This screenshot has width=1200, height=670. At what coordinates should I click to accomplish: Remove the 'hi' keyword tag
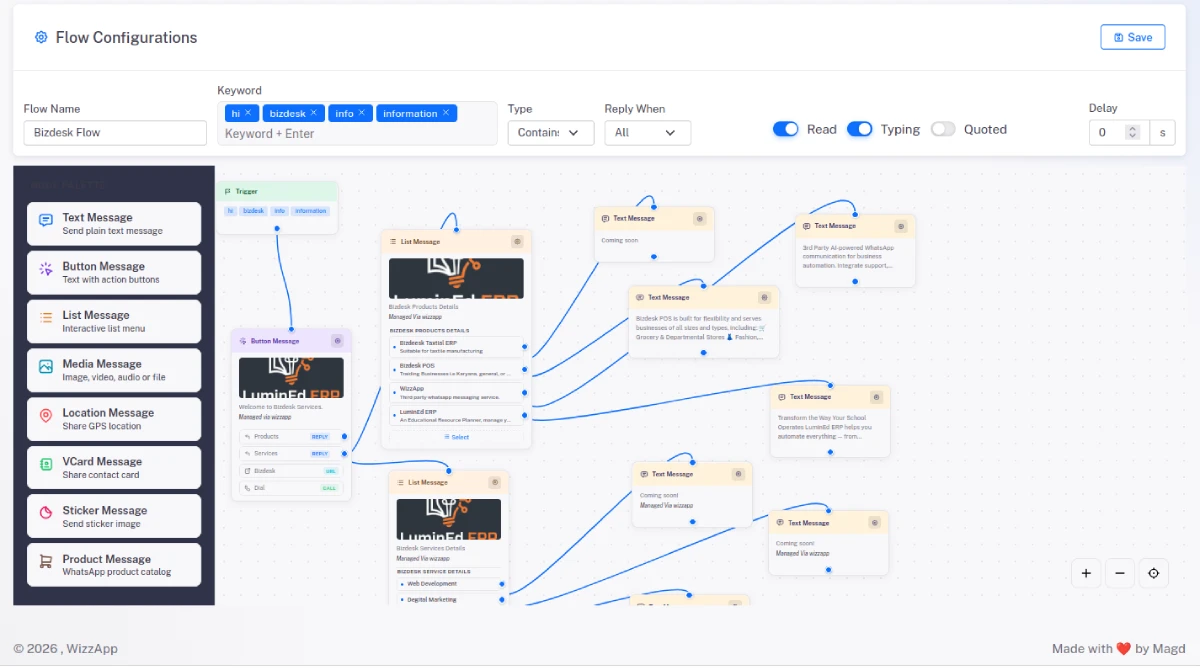(248, 113)
